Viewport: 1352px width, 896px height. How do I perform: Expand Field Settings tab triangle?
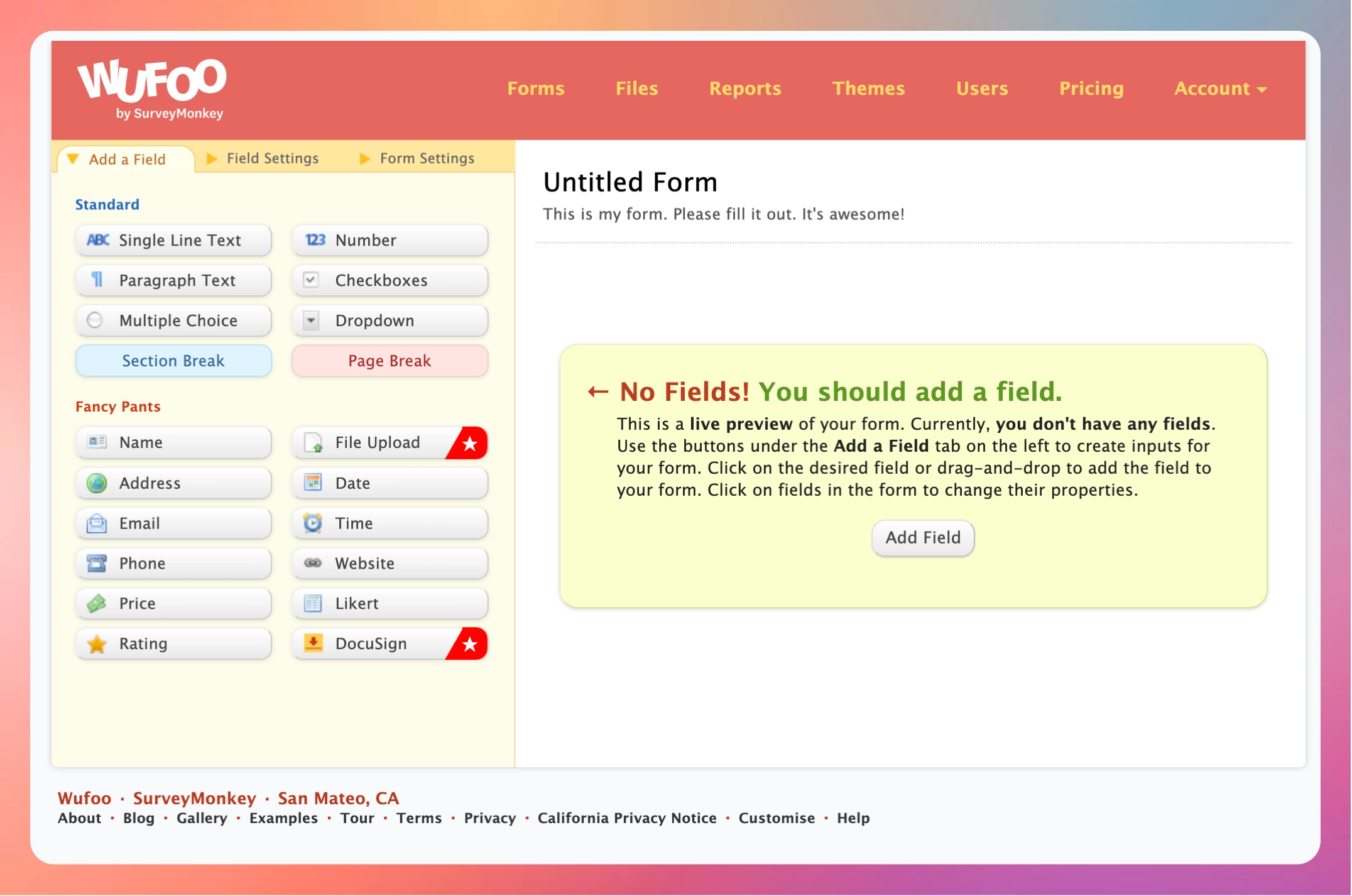(212, 158)
